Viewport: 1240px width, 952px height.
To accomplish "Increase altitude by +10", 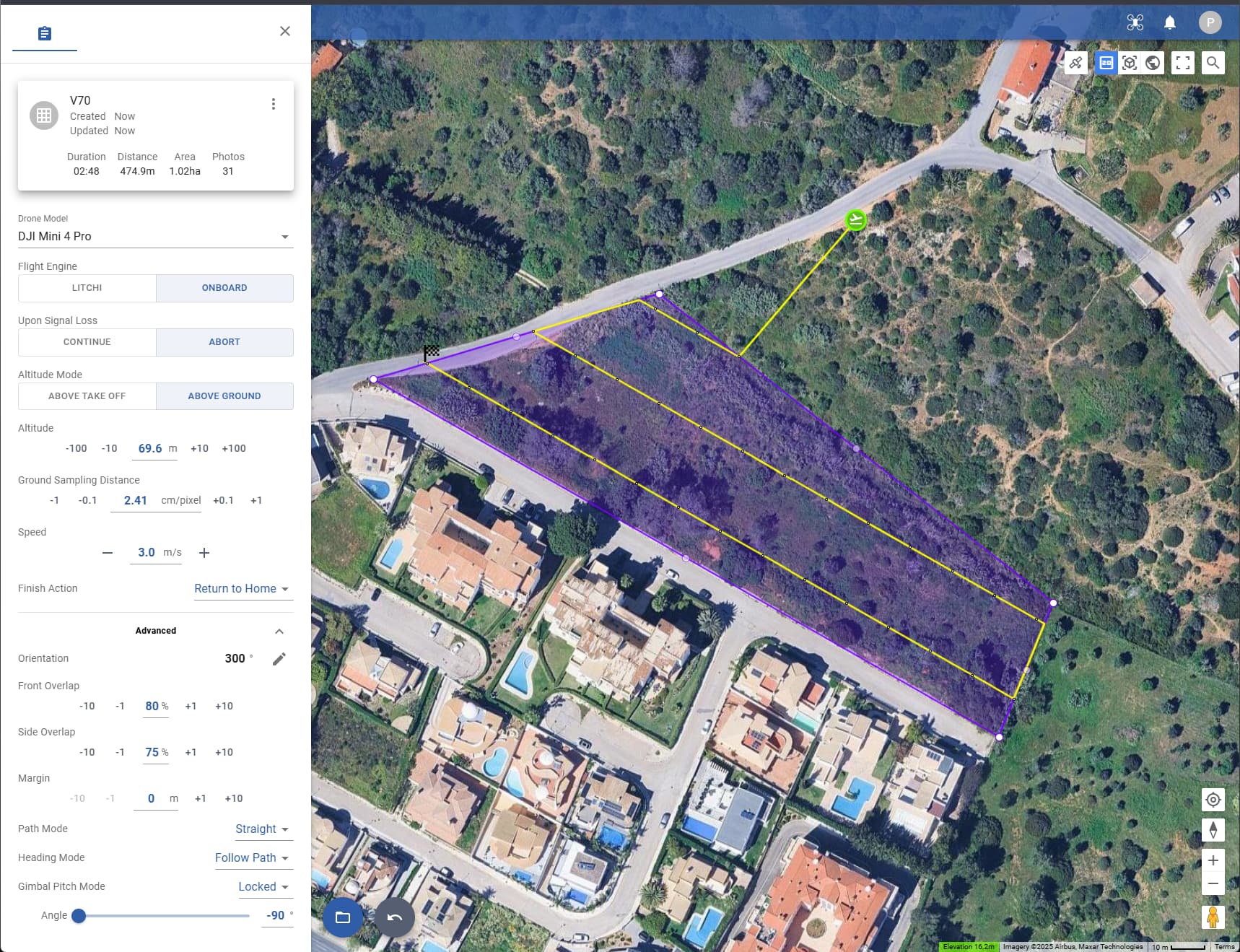I will click(x=199, y=448).
